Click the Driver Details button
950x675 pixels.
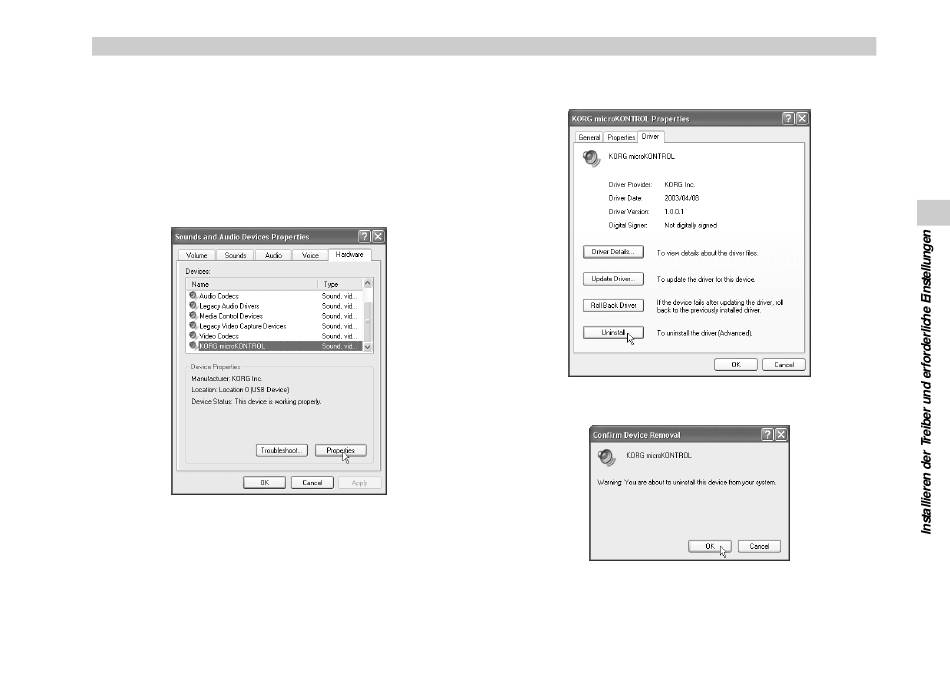[x=613, y=251]
